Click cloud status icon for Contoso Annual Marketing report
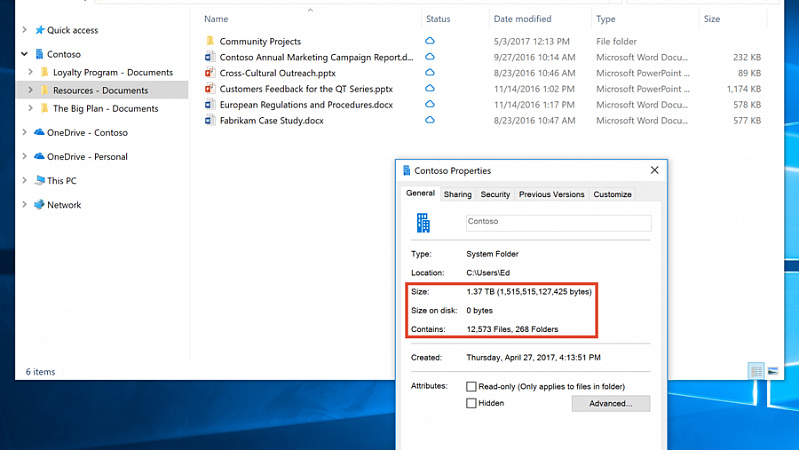The image size is (799, 450). click(x=430, y=56)
